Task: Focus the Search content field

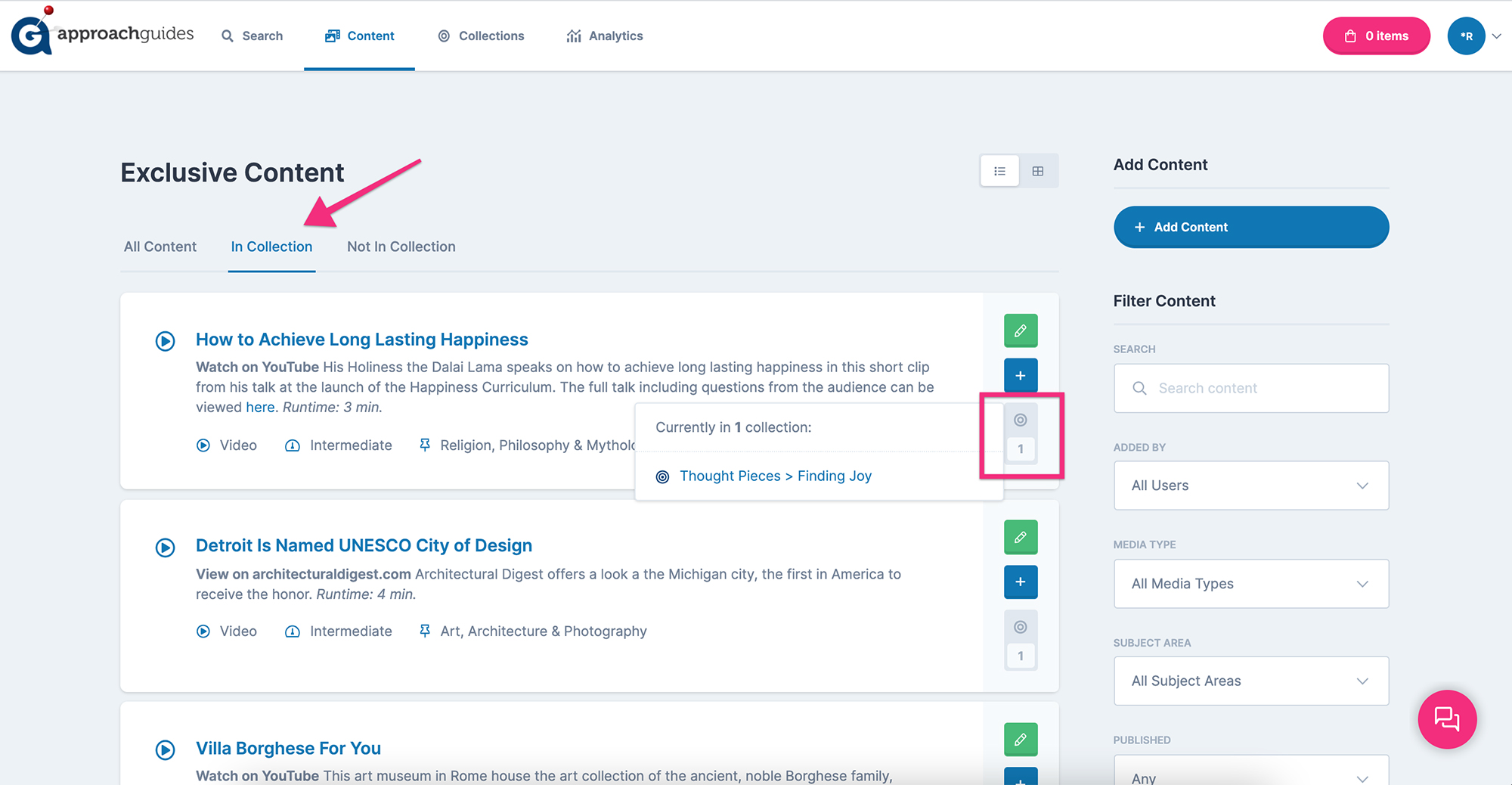Action: [1251, 388]
